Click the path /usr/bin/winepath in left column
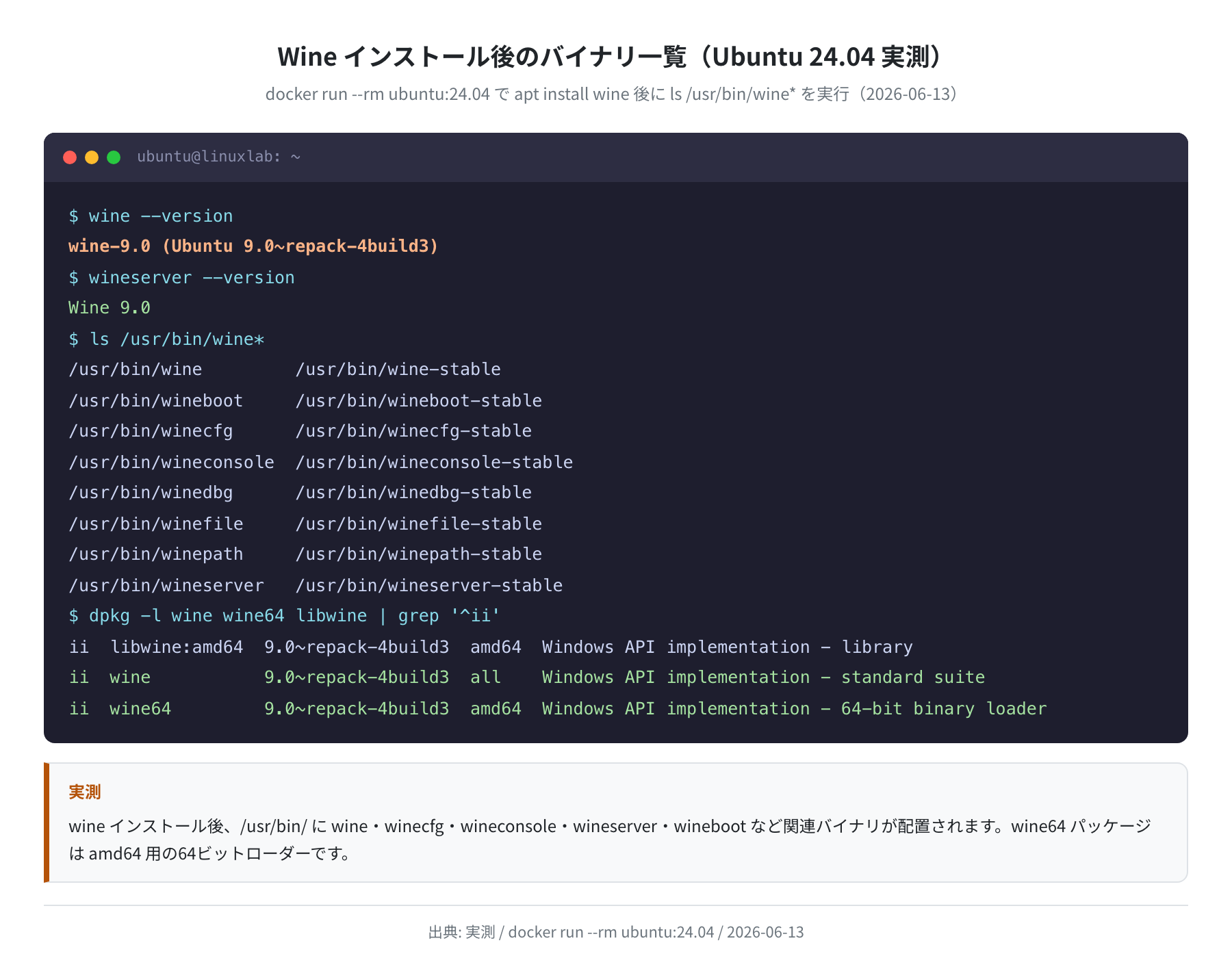The height and width of the screenshot is (969, 1232). click(156, 554)
